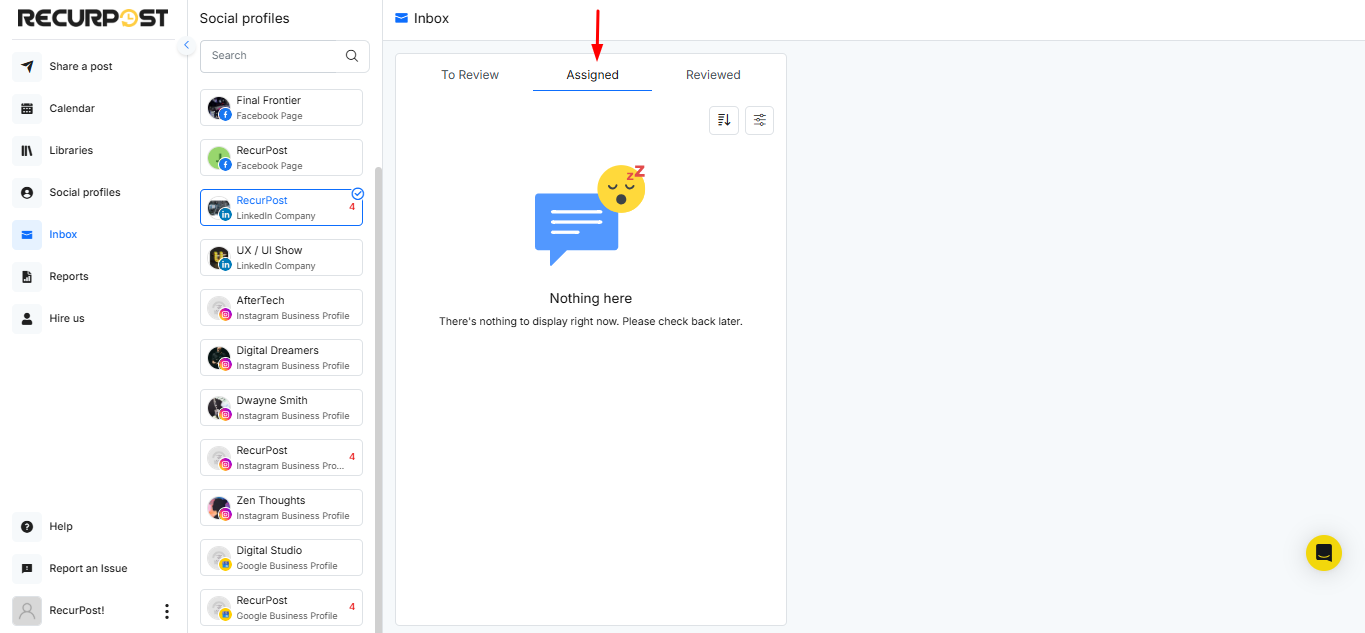Click the Calendar icon in sidebar
The height and width of the screenshot is (633, 1365).
pos(27,108)
